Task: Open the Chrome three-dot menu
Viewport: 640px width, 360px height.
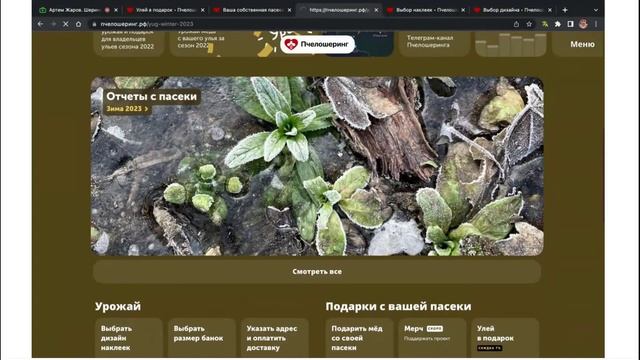Action: coord(596,24)
